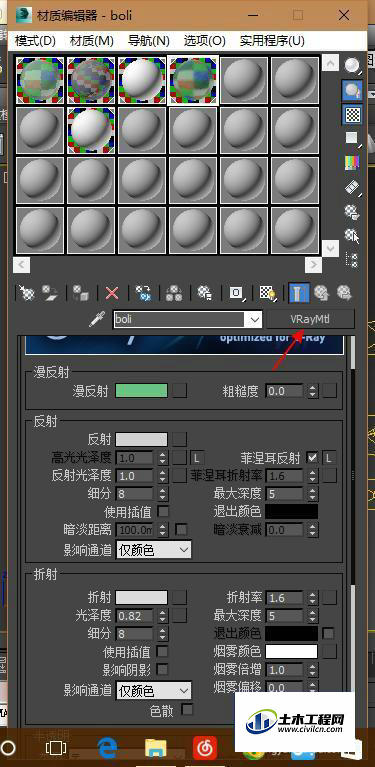Uncheck the 菲涅耳反射 checkbox
The width and height of the screenshot is (375, 767).
(311, 458)
